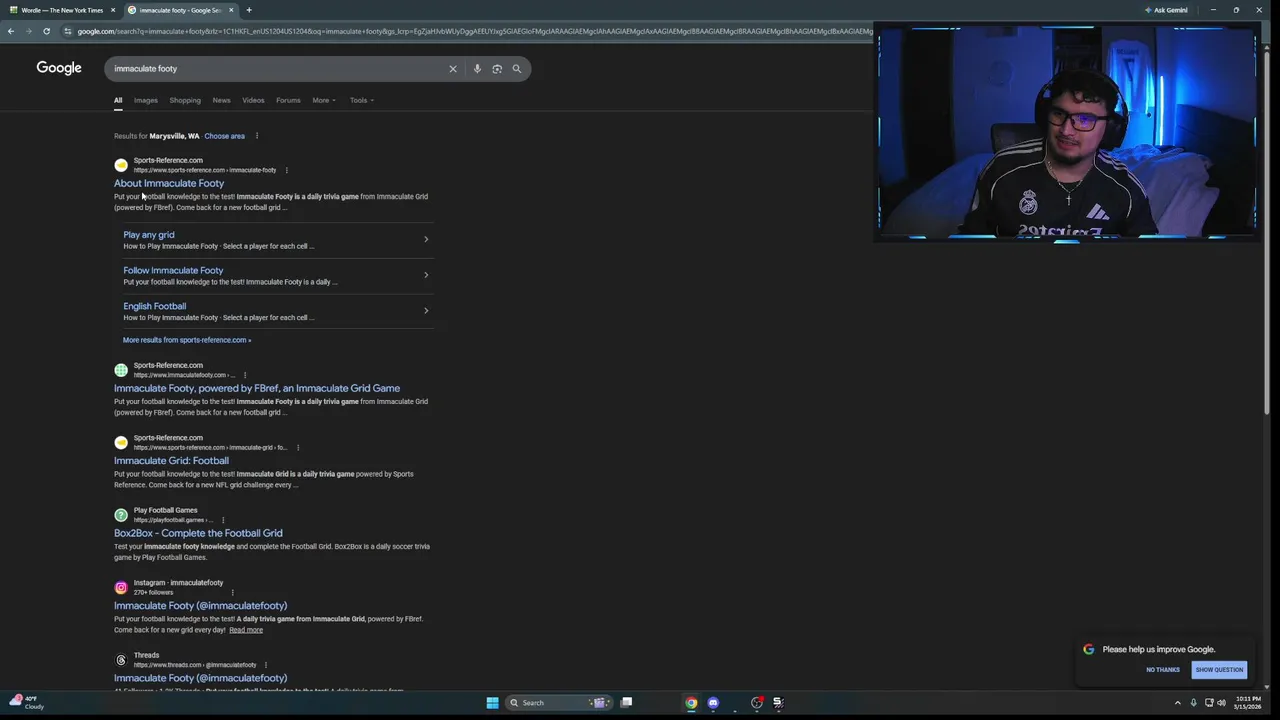Switch to the Videos tab
The width and height of the screenshot is (1280, 720).
[253, 100]
